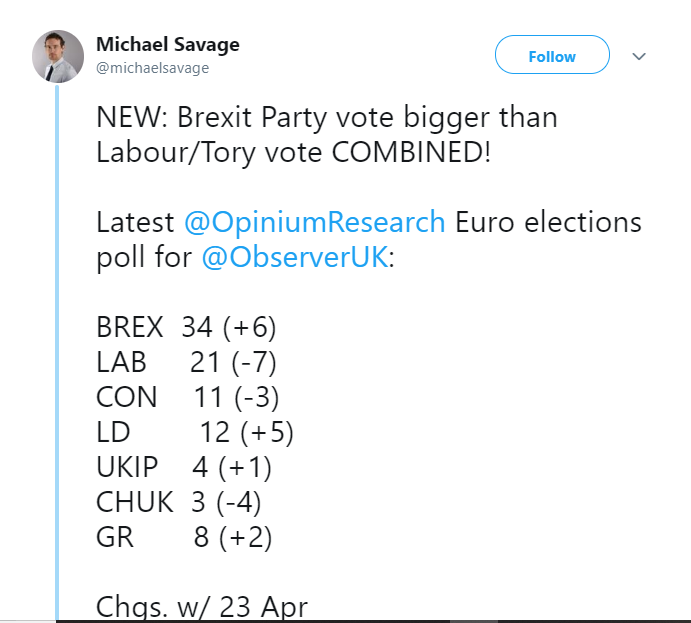Click the 'Labour/Tory vote COMBINED!' text line
Viewport: 691px width, 623px height.
click(293, 152)
